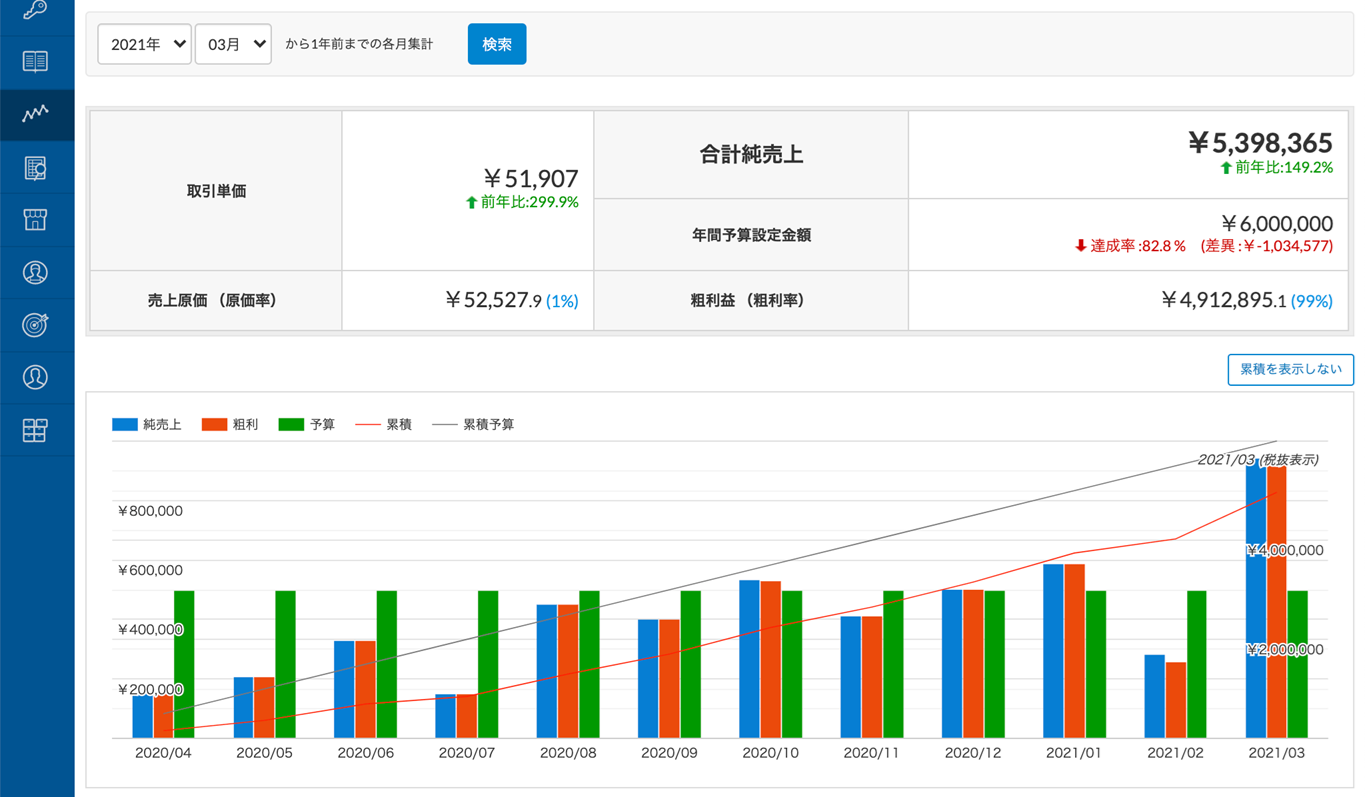Open the report document sidebar icon
The height and width of the screenshot is (797, 1365).
[x=35, y=168]
